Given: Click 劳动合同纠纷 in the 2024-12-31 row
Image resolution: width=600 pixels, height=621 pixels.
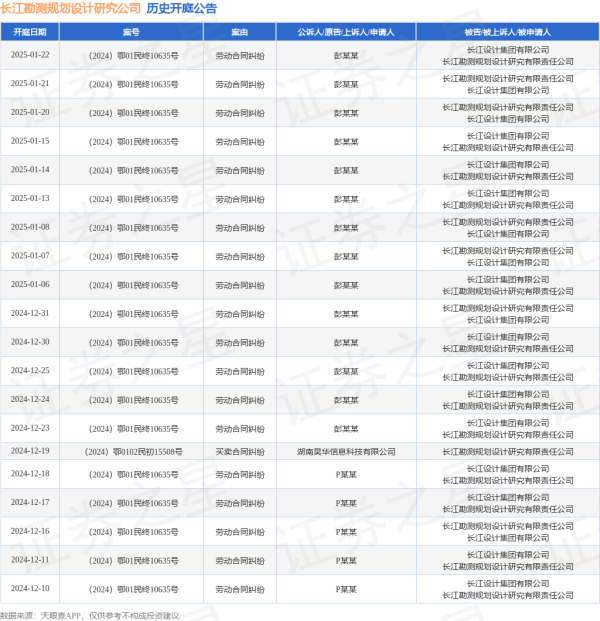Looking at the screenshot, I should (x=240, y=314).
